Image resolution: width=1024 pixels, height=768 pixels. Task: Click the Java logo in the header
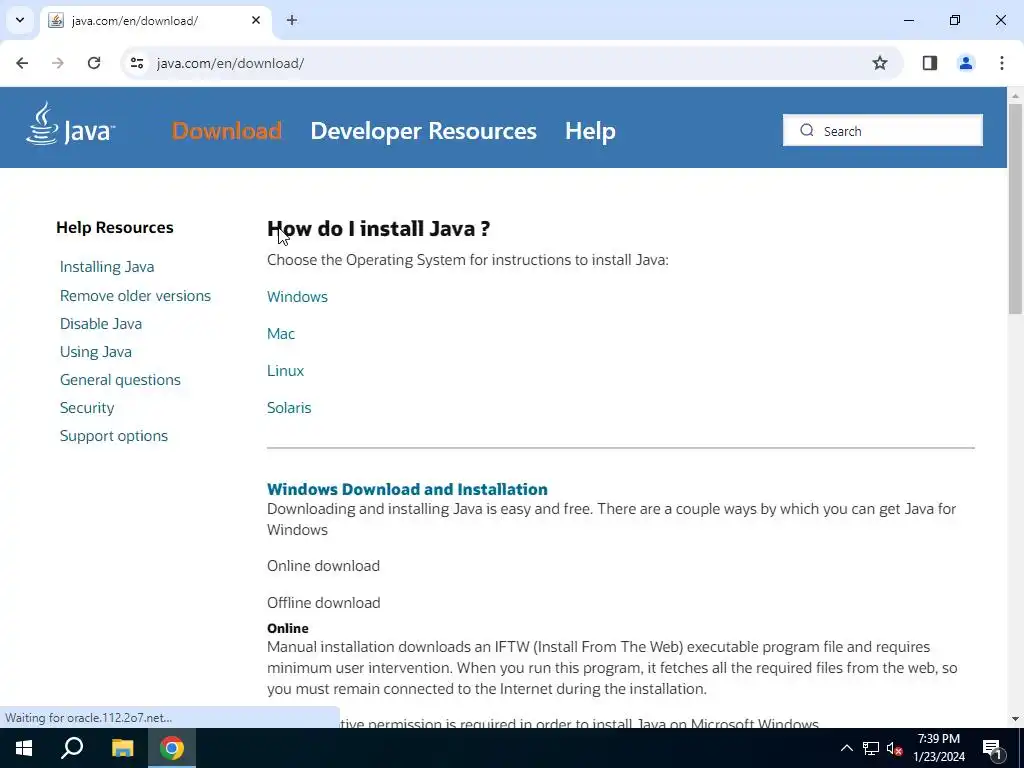[x=70, y=123]
